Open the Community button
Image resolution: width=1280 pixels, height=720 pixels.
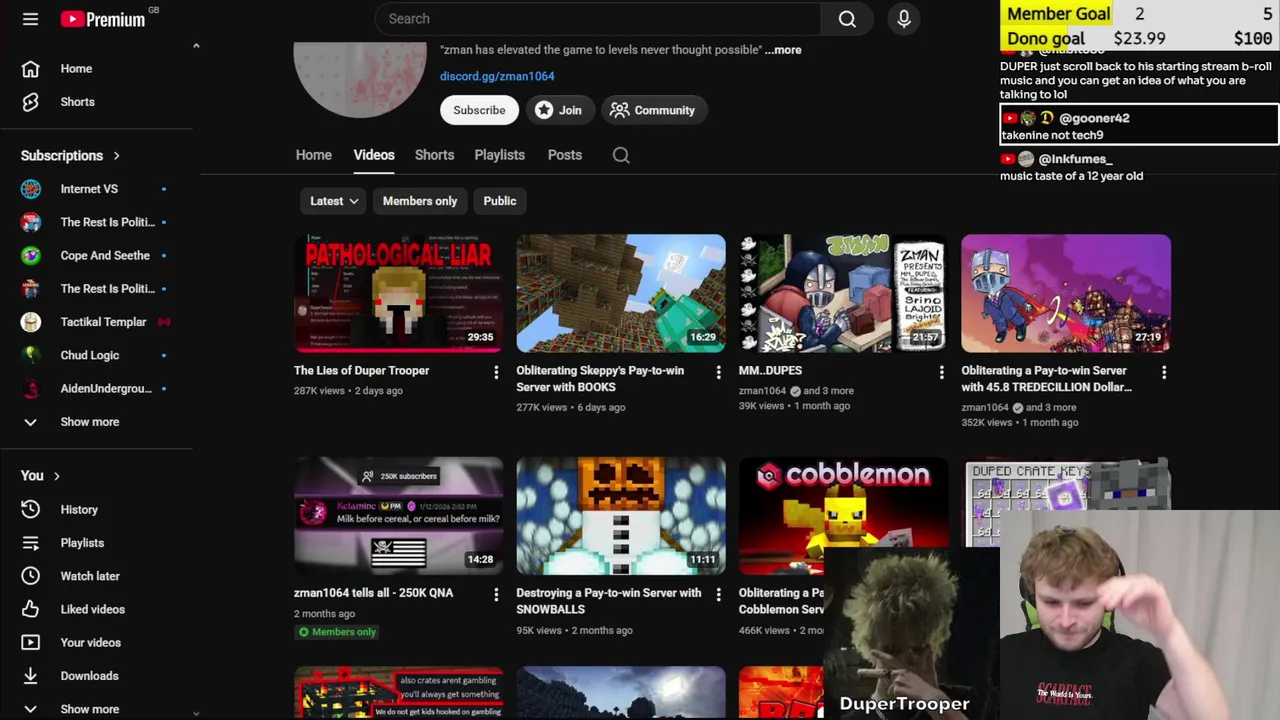[652, 110]
